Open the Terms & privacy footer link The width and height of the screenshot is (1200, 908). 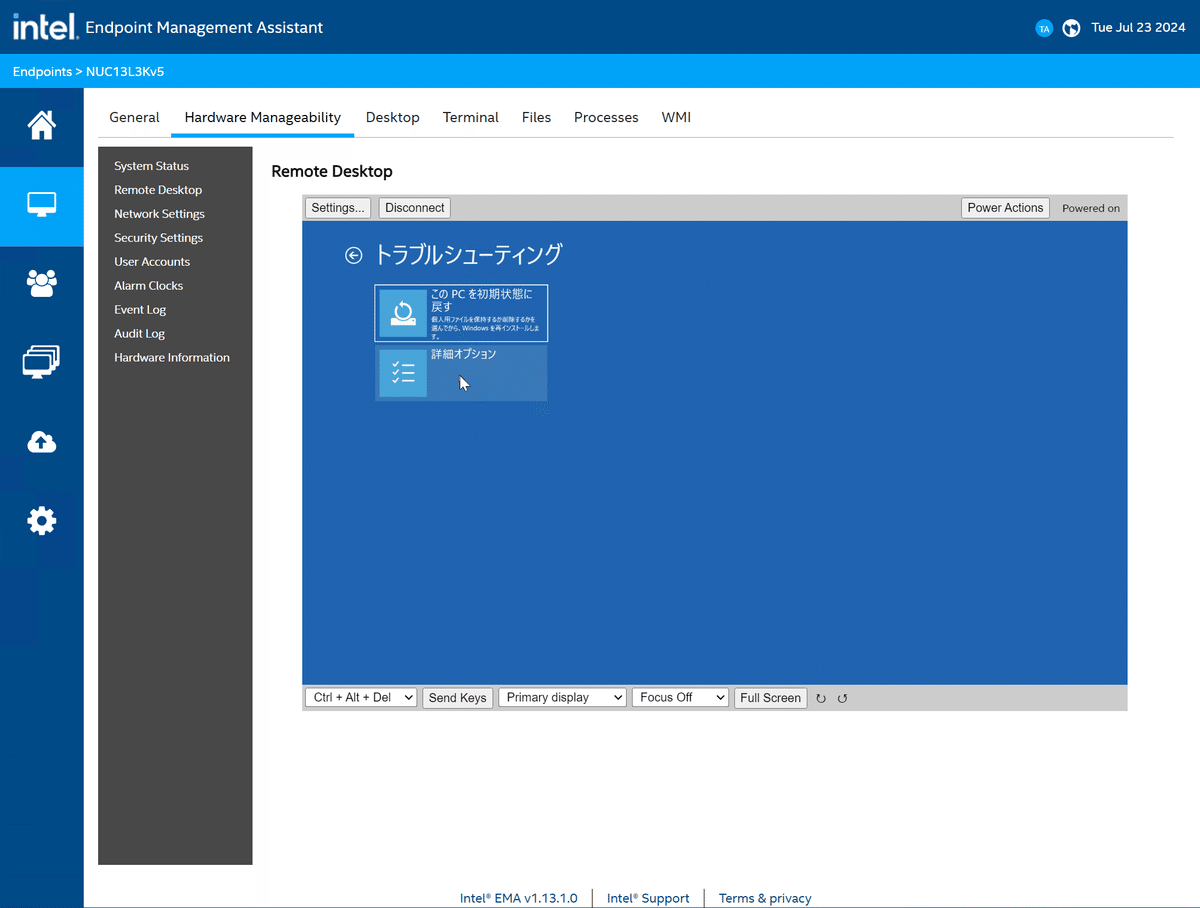[765, 898]
